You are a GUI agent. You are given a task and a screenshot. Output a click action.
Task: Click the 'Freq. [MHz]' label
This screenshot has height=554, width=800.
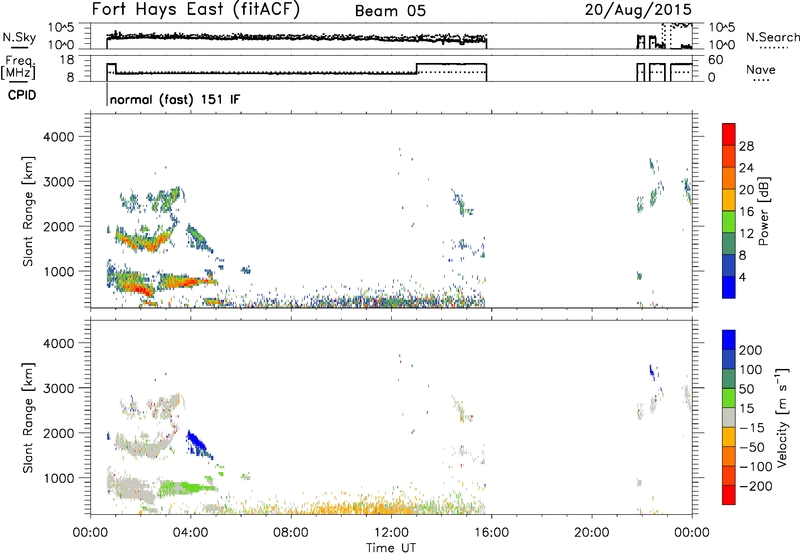point(18,67)
